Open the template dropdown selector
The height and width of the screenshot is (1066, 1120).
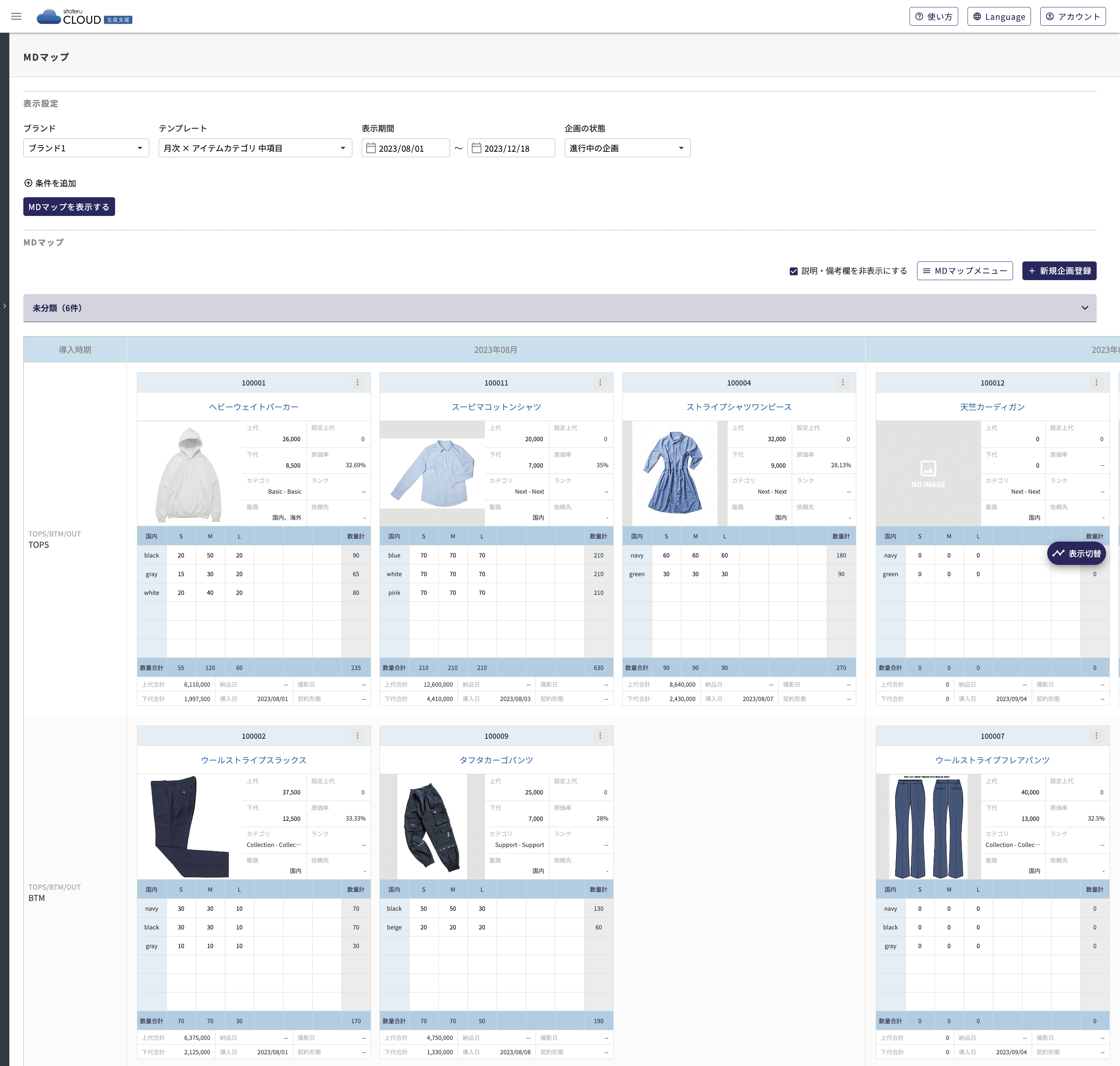254,148
